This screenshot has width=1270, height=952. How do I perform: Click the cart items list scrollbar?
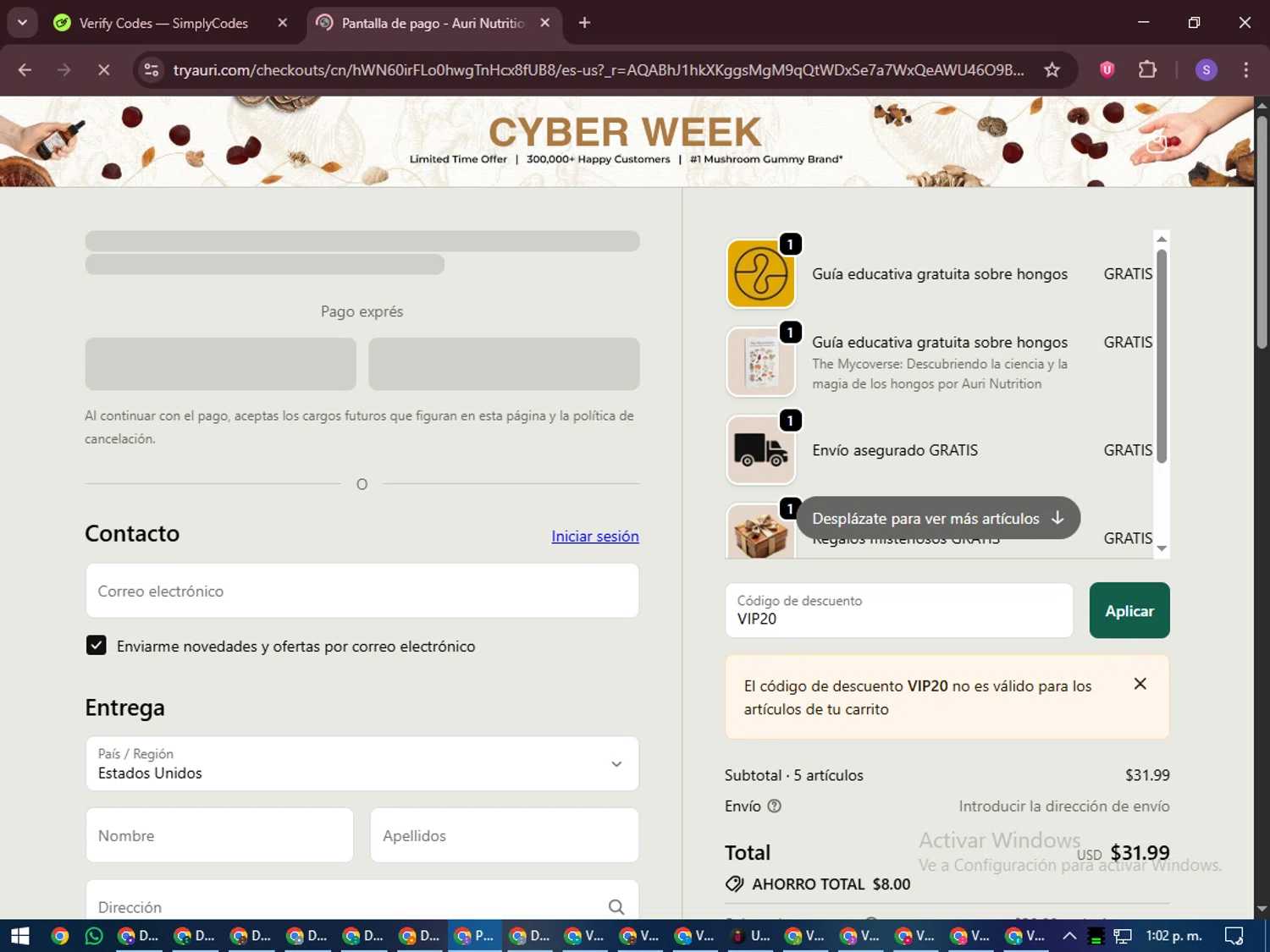[1162, 355]
